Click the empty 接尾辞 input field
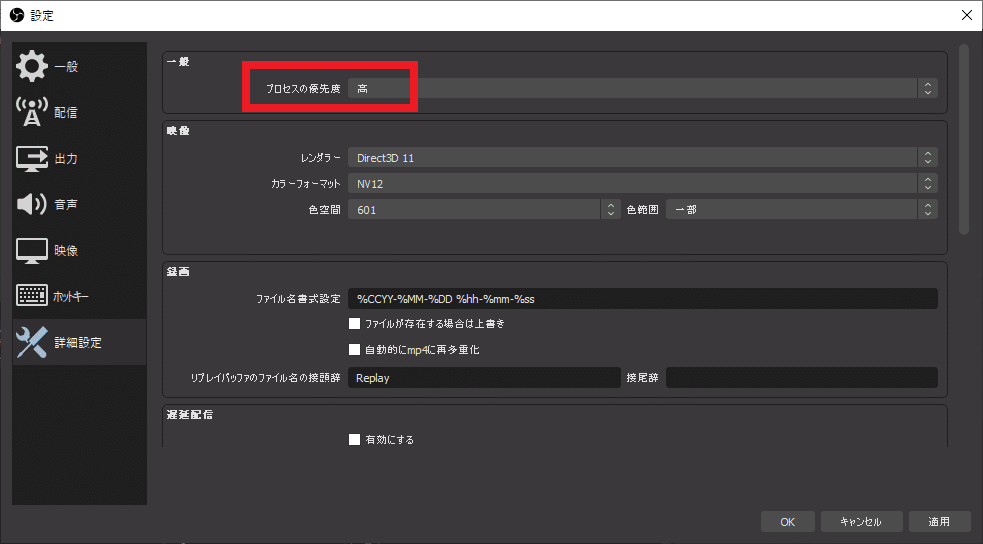Image resolution: width=983 pixels, height=544 pixels. coord(802,378)
